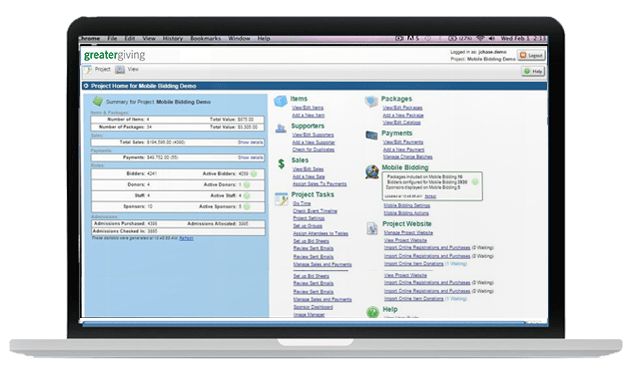Click Manage Charge Batches link

pos(407,157)
